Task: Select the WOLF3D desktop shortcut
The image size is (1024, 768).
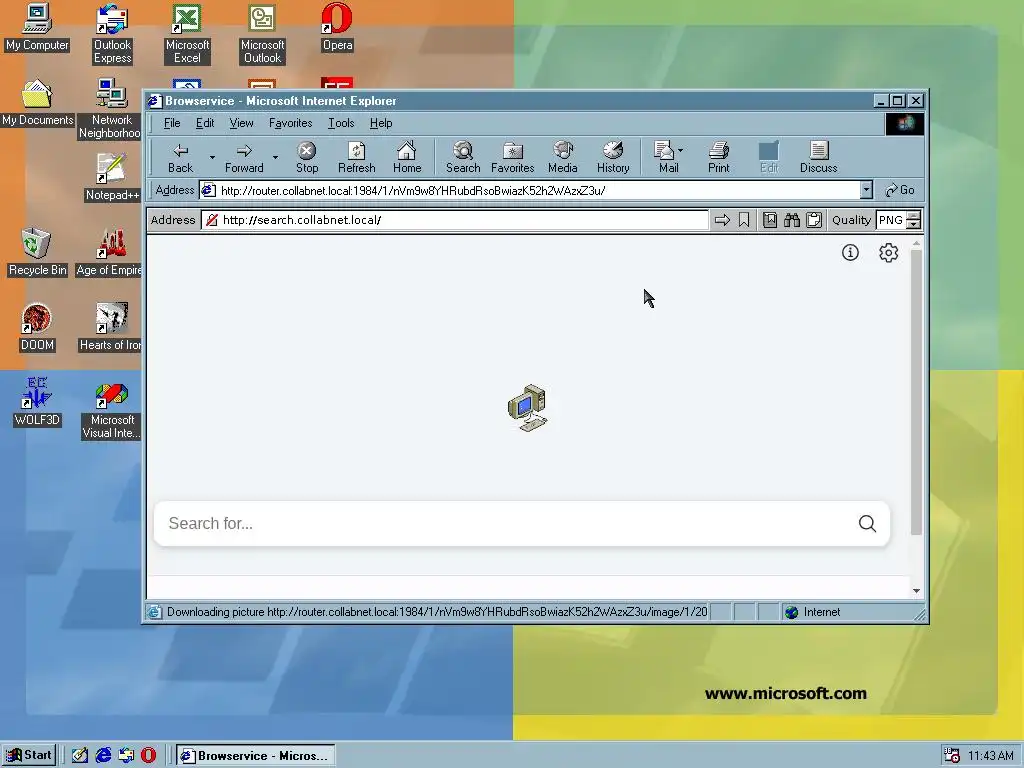Action: [37, 402]
